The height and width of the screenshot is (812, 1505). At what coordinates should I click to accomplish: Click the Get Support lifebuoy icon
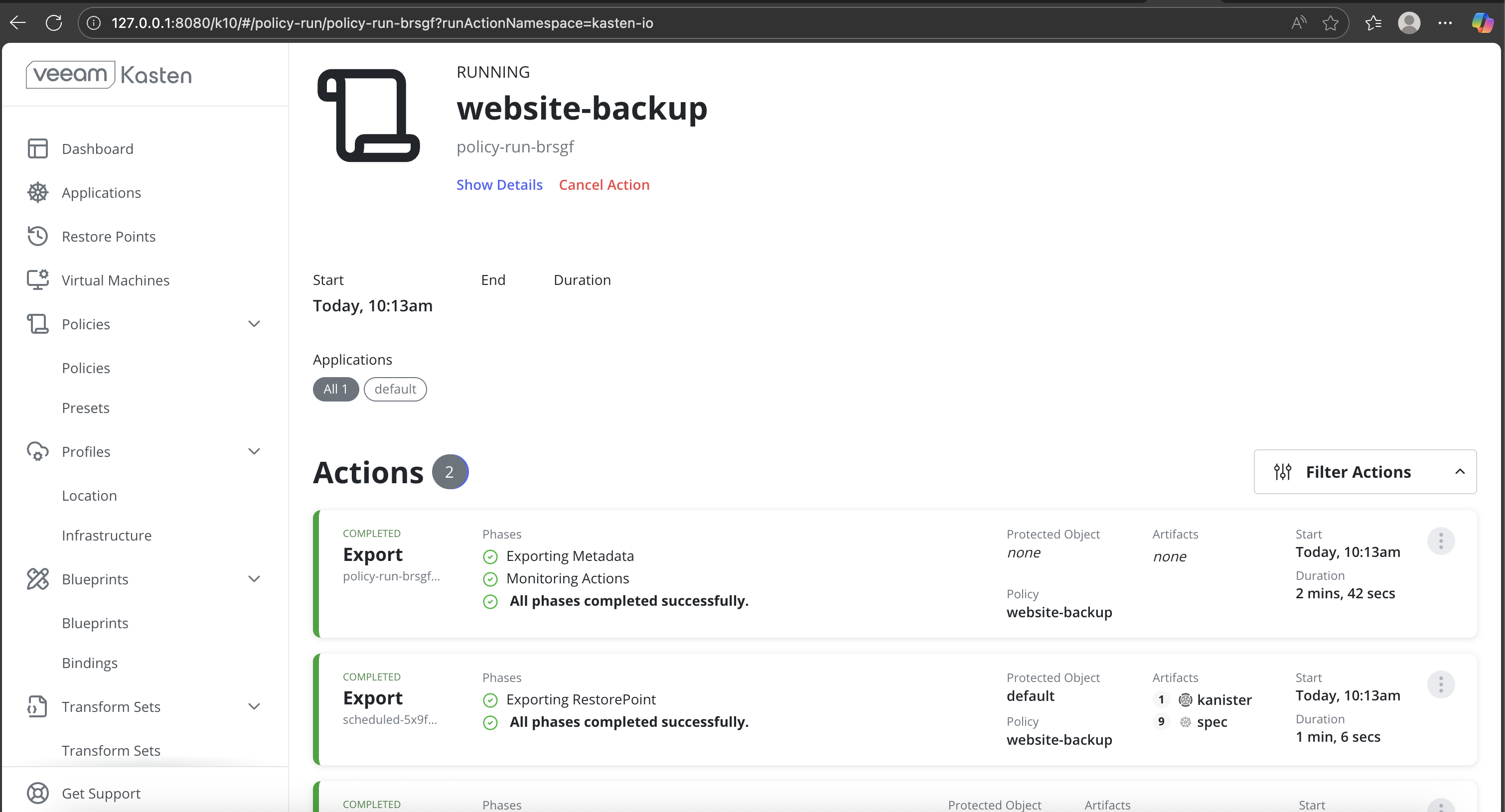pyautogui.click(x=37, y=793)
